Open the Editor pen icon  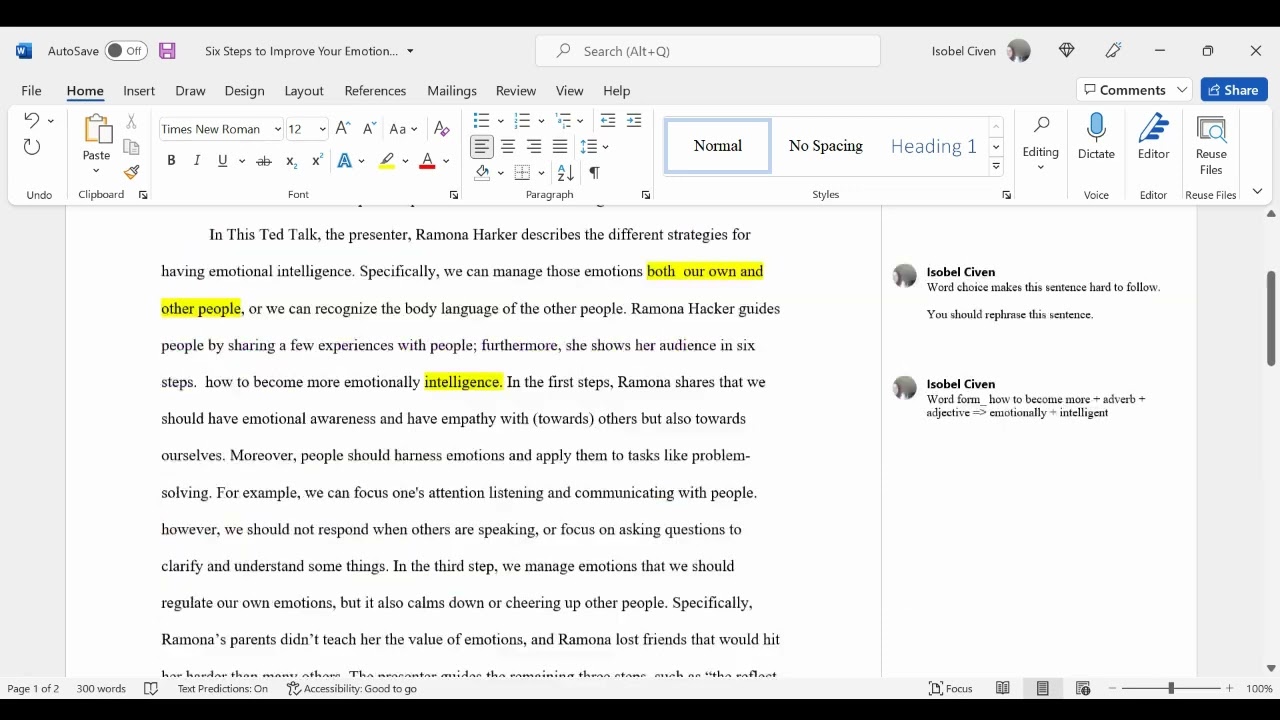click(1153, 129)
